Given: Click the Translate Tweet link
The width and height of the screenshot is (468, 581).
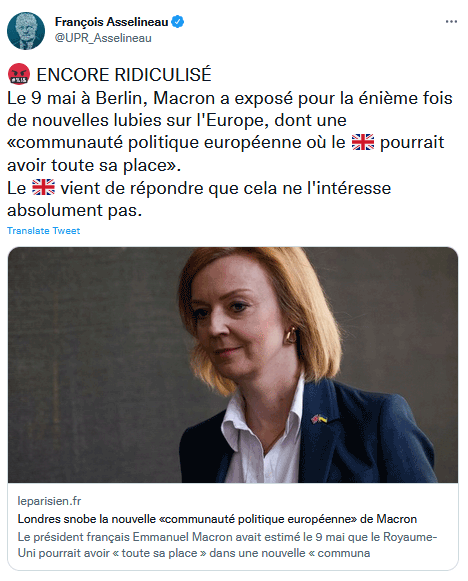Looking at the screenshot, I should pyautogui.click(x=43, y=230).
